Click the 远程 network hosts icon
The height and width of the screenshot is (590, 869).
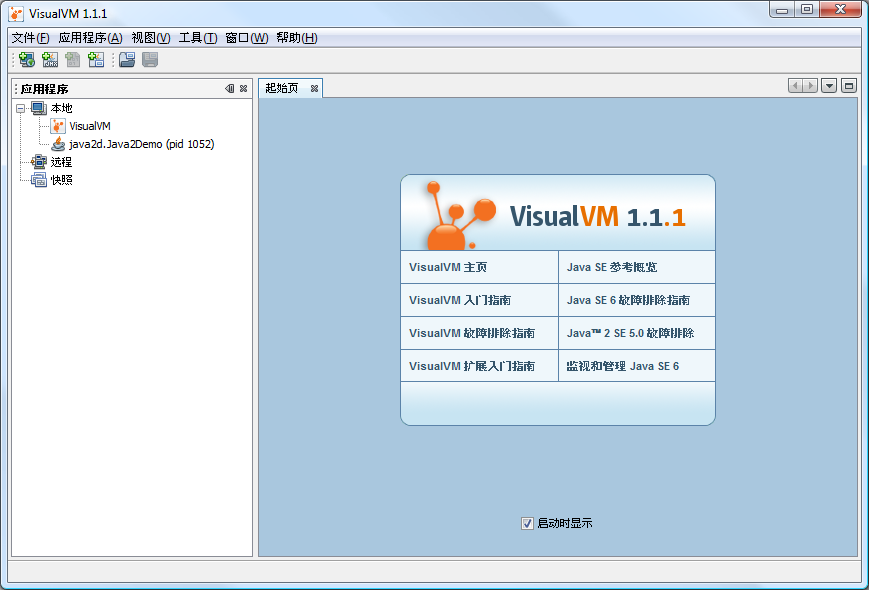[39, 162]
